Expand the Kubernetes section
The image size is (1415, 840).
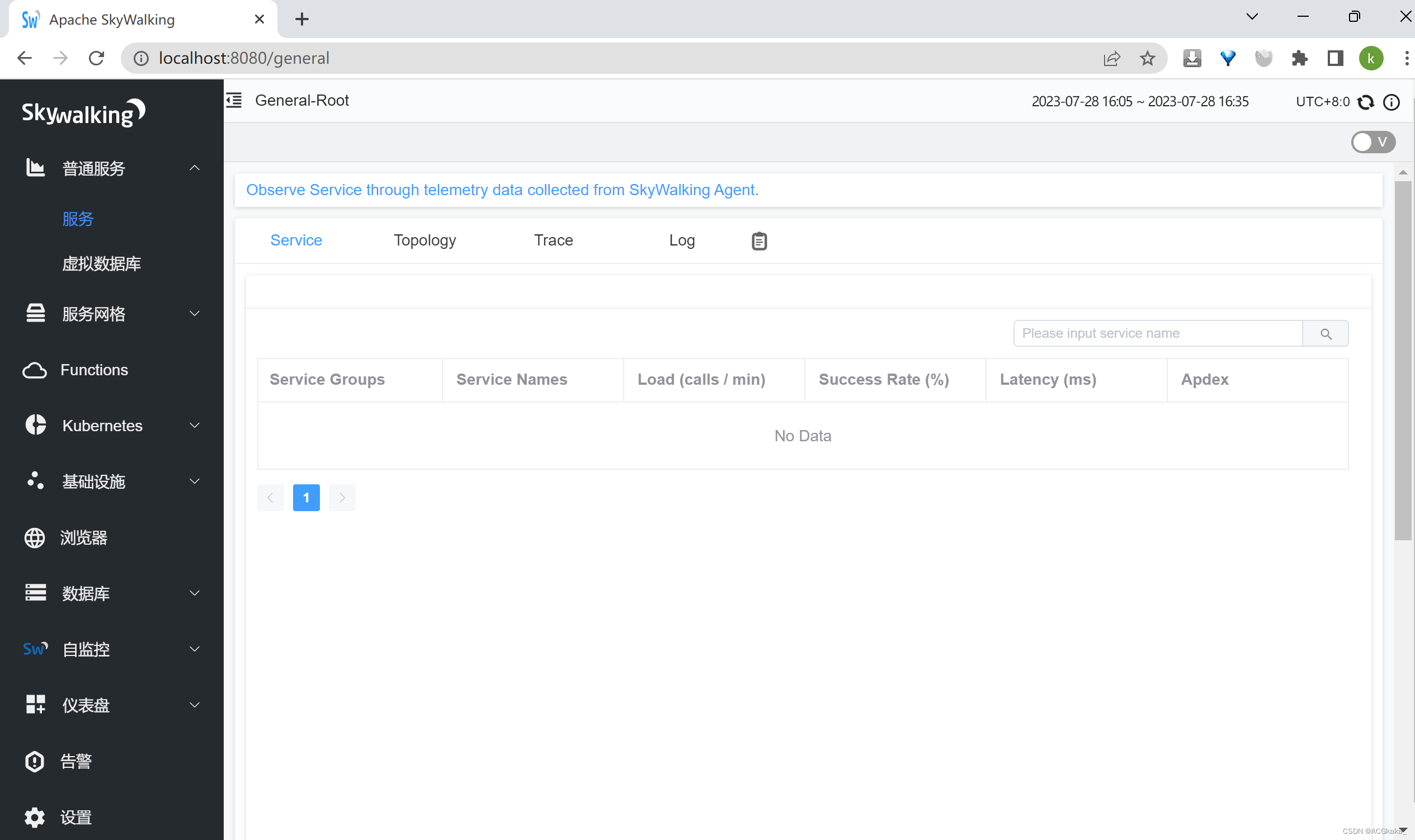194,425
